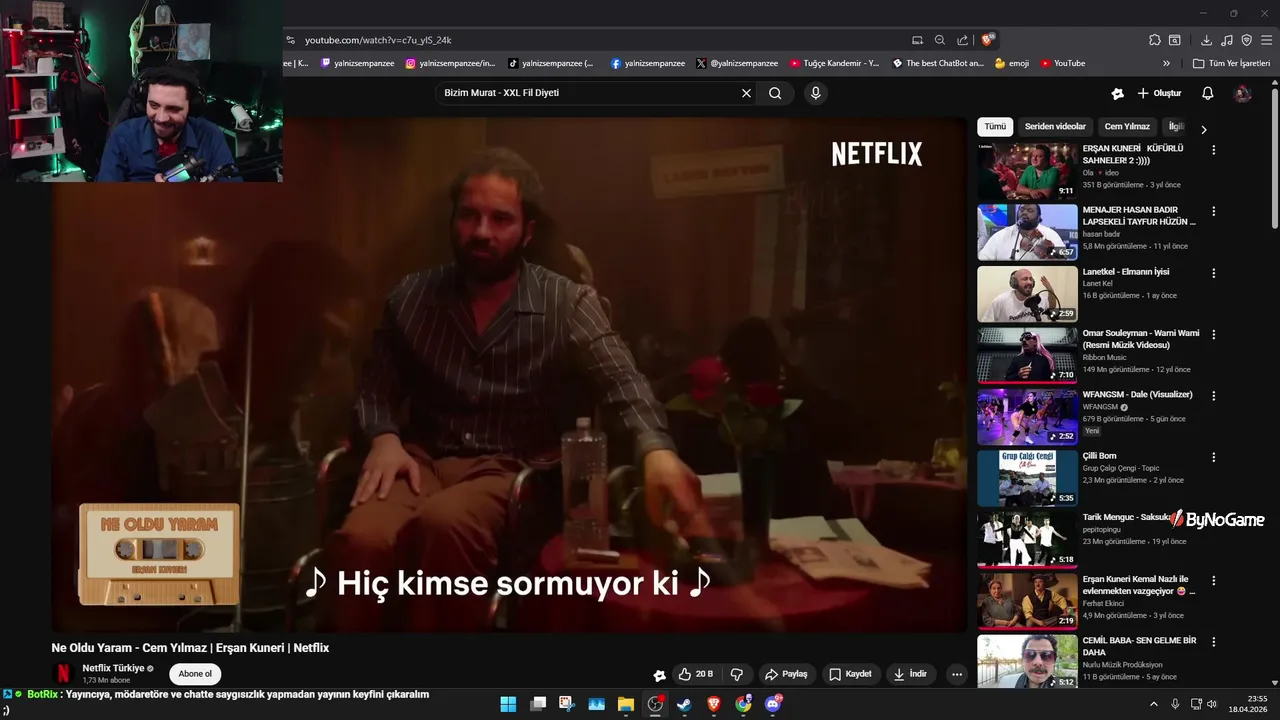Click the Oluştur create button
Viewport: 1280px width, 720px height.
point(1159,93)
